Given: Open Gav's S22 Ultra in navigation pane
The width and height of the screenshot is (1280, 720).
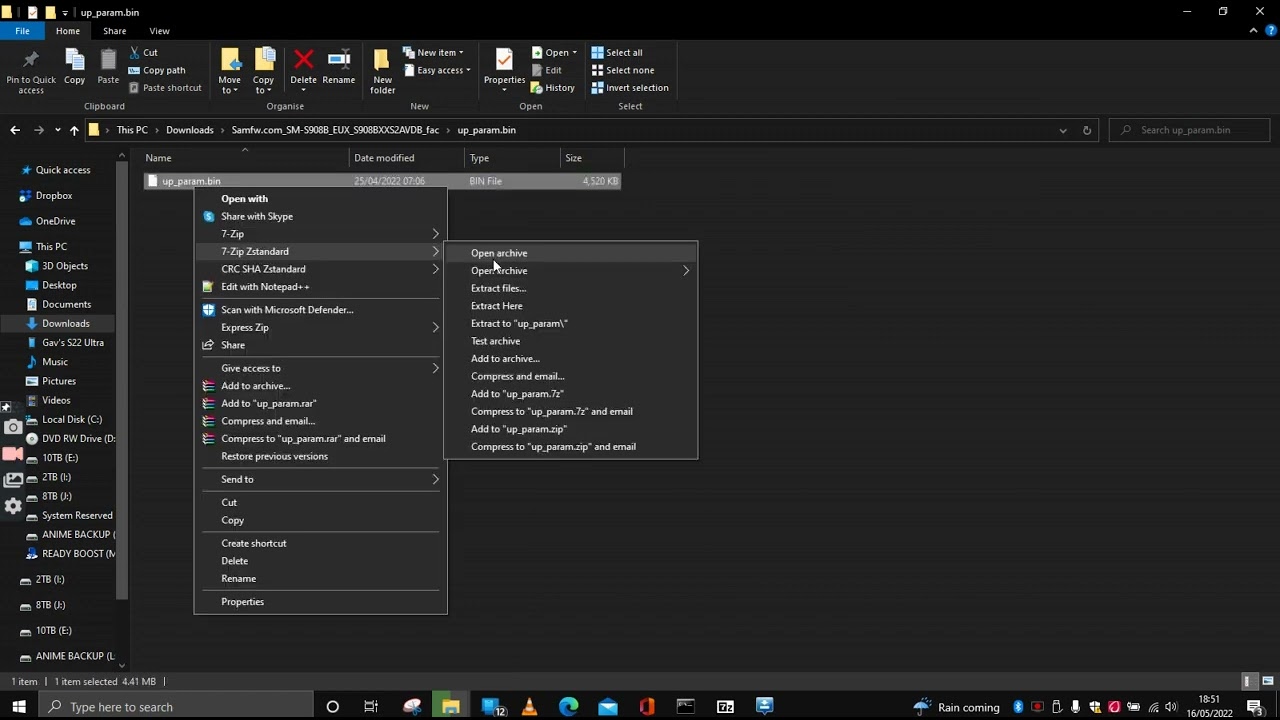Looking at the screenshot, I should pyautogui.click(x=72, y=343).
